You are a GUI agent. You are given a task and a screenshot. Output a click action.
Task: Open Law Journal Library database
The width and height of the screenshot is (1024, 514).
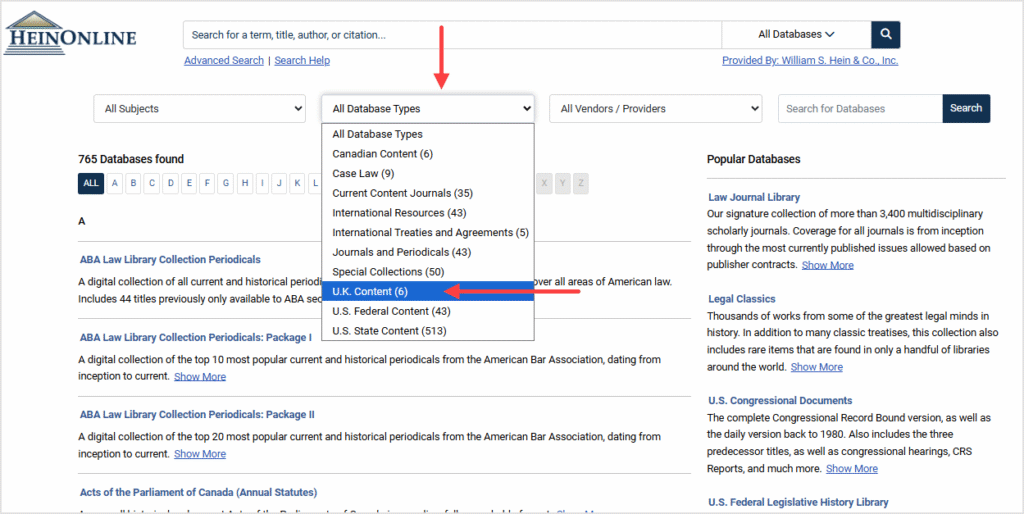pyautogui.click(x=754, y=197)
